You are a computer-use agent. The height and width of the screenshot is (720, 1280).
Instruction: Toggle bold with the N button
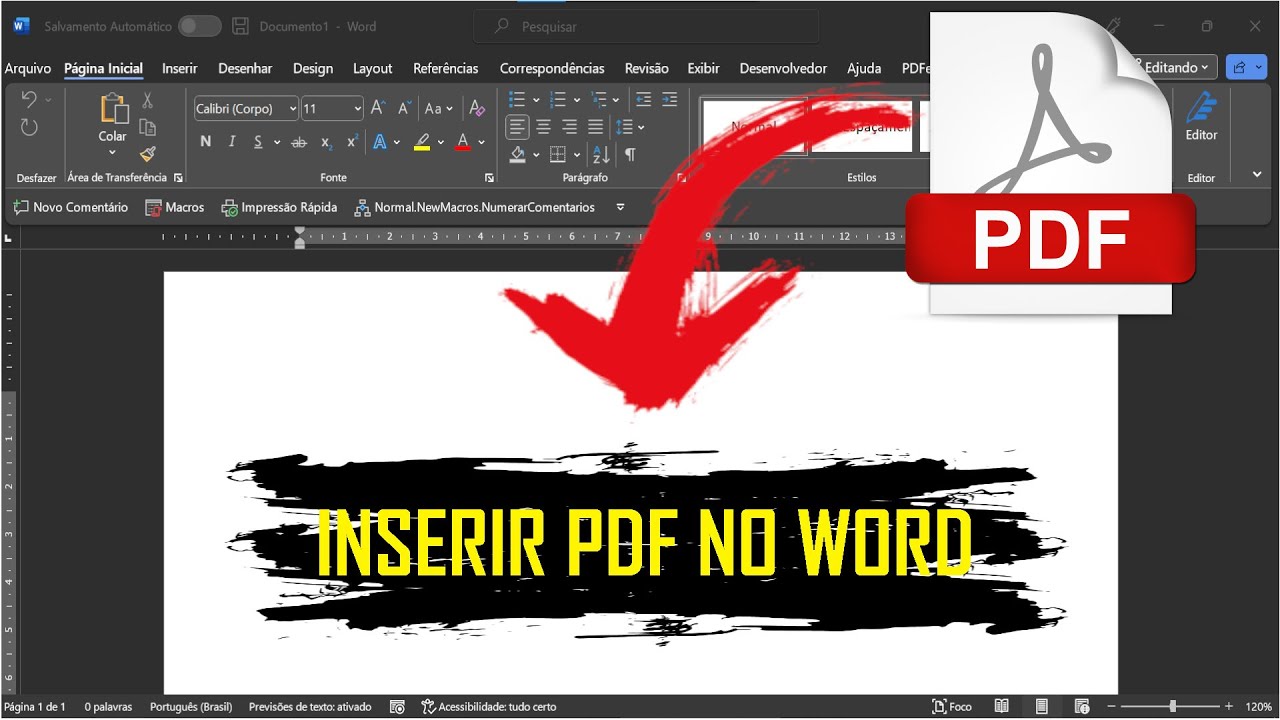coord(205,142)
